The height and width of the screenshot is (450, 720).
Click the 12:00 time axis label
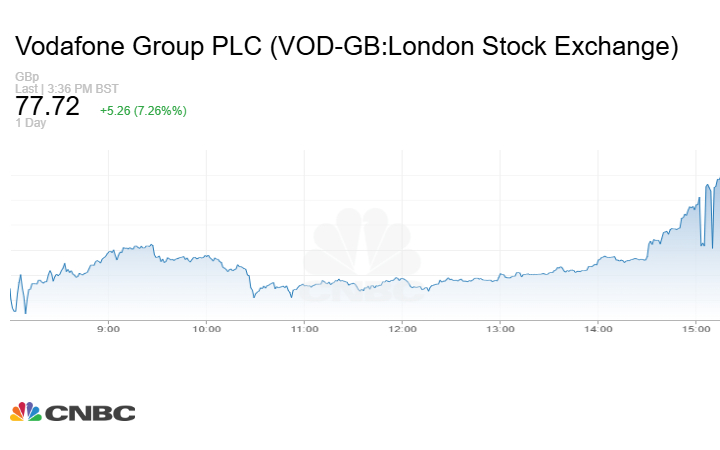[403, 329]
